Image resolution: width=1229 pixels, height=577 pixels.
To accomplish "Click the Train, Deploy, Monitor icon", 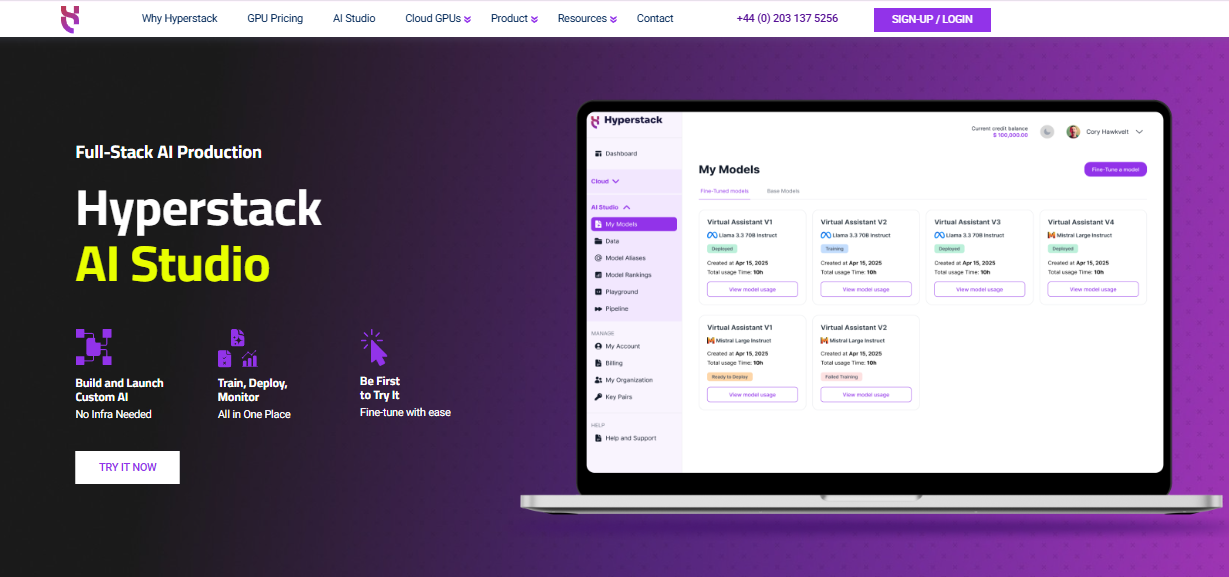I will 237,348.
